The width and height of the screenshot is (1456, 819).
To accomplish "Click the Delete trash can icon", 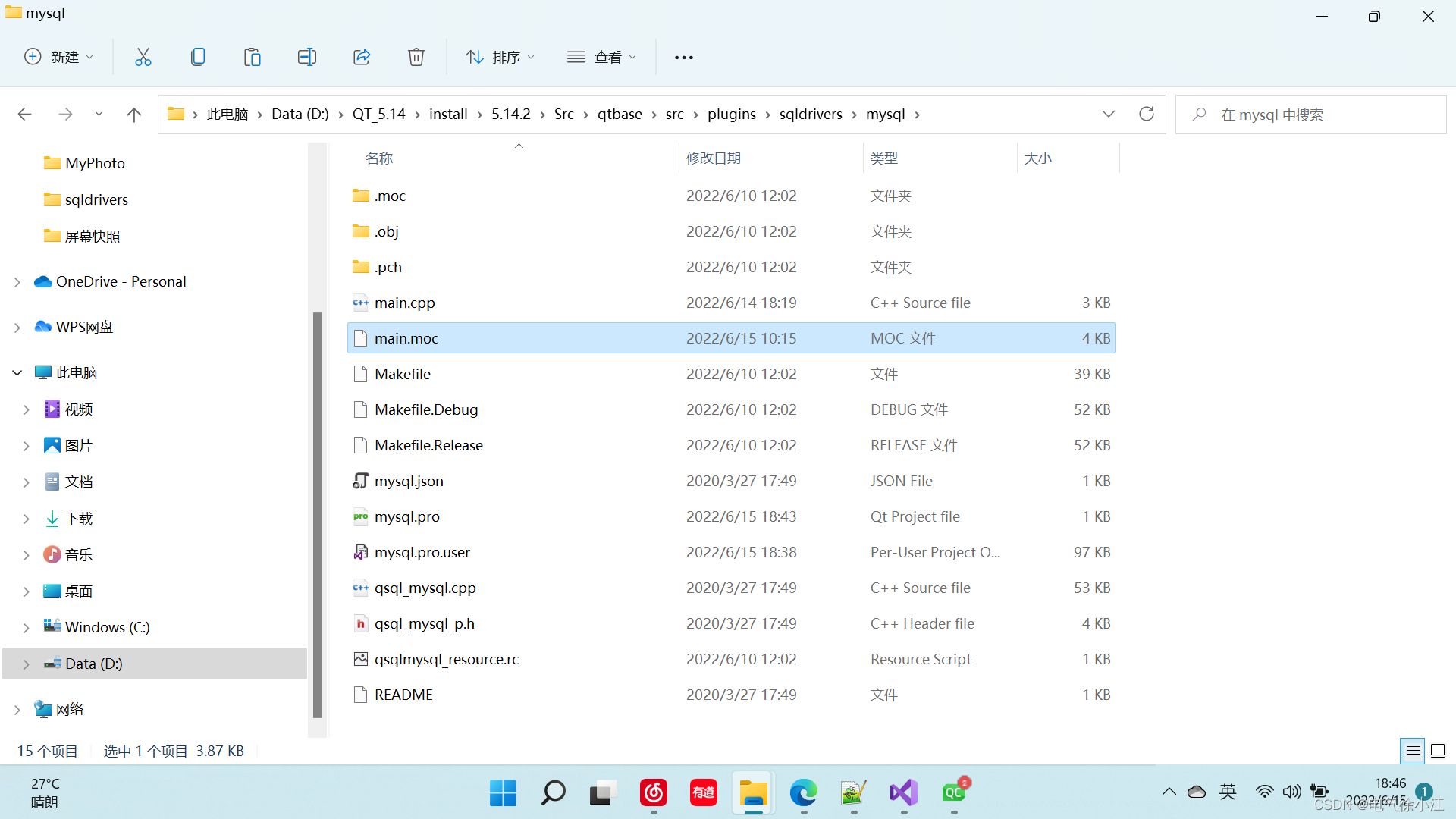I will click(416, 57).
